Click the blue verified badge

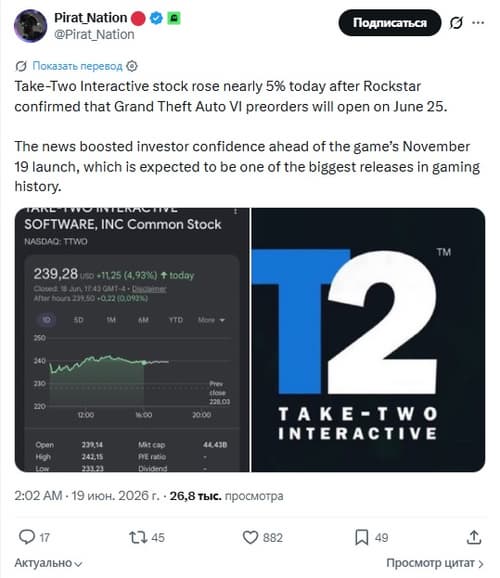pyautogui.click(x=156, y=18)
